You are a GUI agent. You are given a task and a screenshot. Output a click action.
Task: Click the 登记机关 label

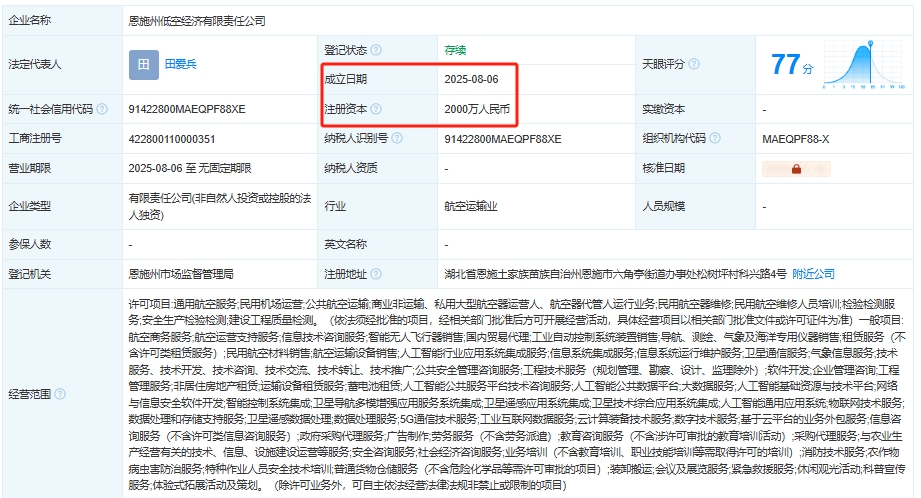click(x=29, y=274)
